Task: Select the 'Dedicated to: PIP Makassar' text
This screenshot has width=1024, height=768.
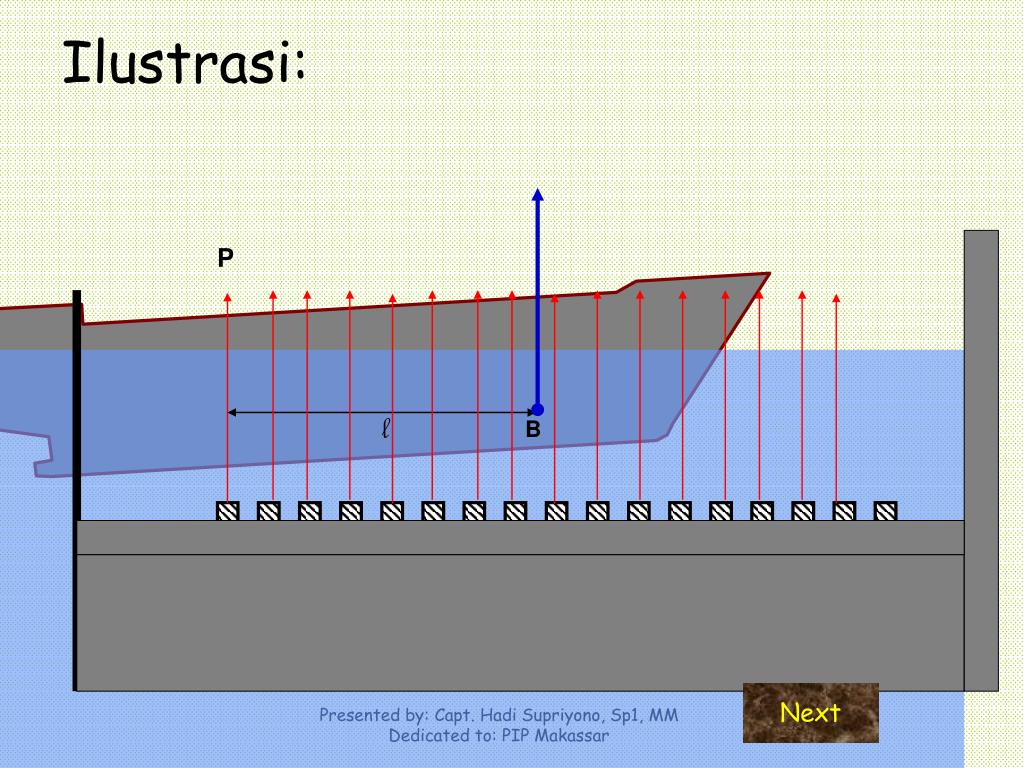Action: point(498,736)
